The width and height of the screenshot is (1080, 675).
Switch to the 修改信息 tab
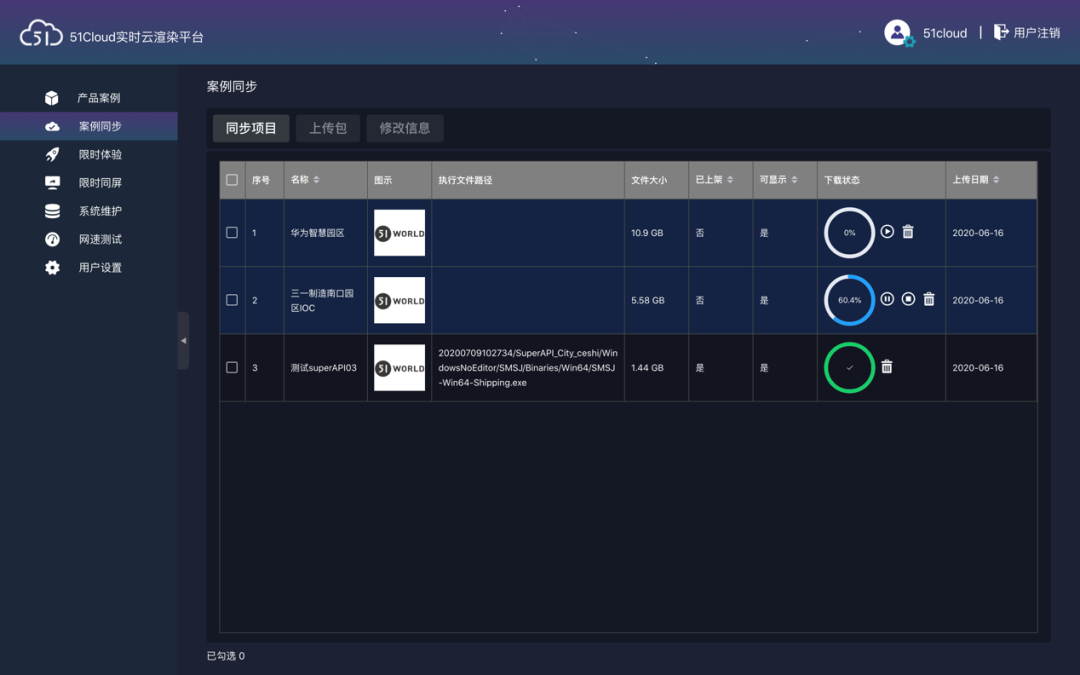point(404,128)
